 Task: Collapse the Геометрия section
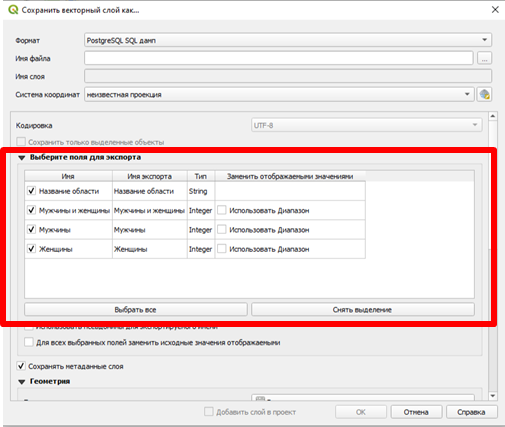click(x=22, y=382)
